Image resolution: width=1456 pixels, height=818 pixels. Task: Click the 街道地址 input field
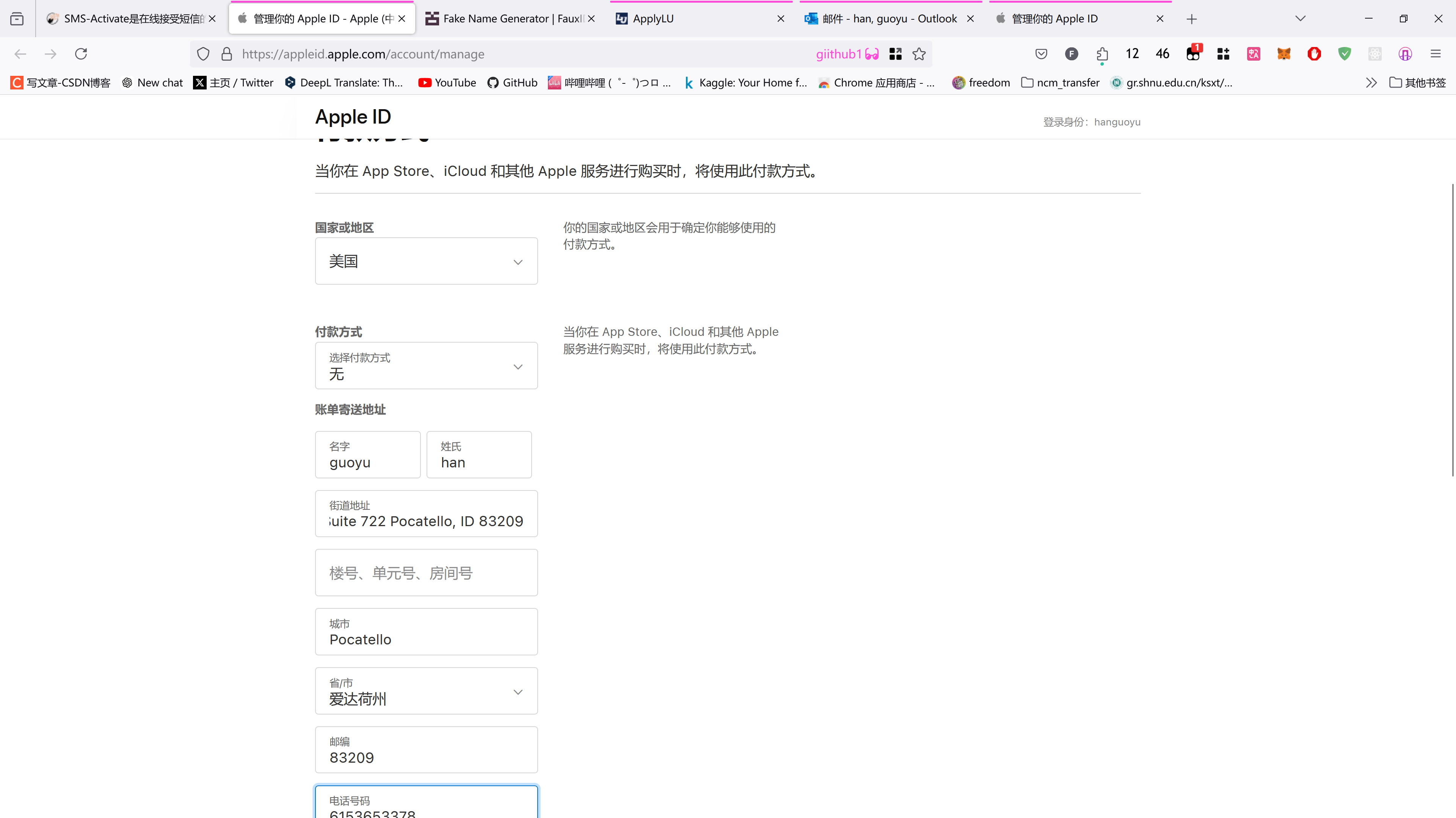[426, 514]
